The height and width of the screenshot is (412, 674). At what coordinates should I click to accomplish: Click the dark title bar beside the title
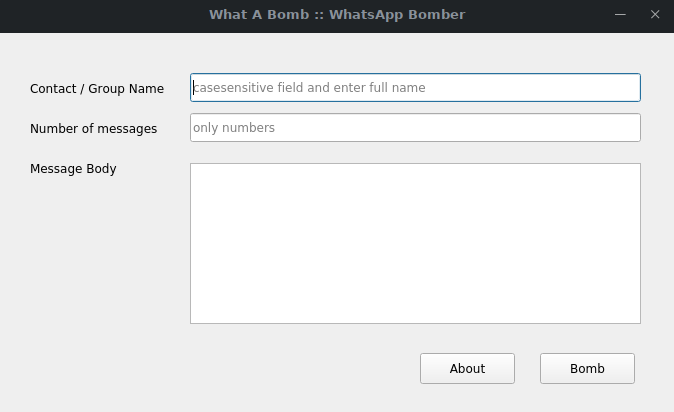pyautogui.click(x=103, y=16)
